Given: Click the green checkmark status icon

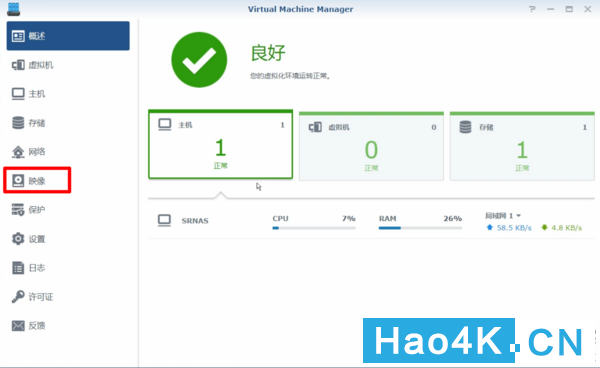Looking at the screenshot, I should point(199,60).
